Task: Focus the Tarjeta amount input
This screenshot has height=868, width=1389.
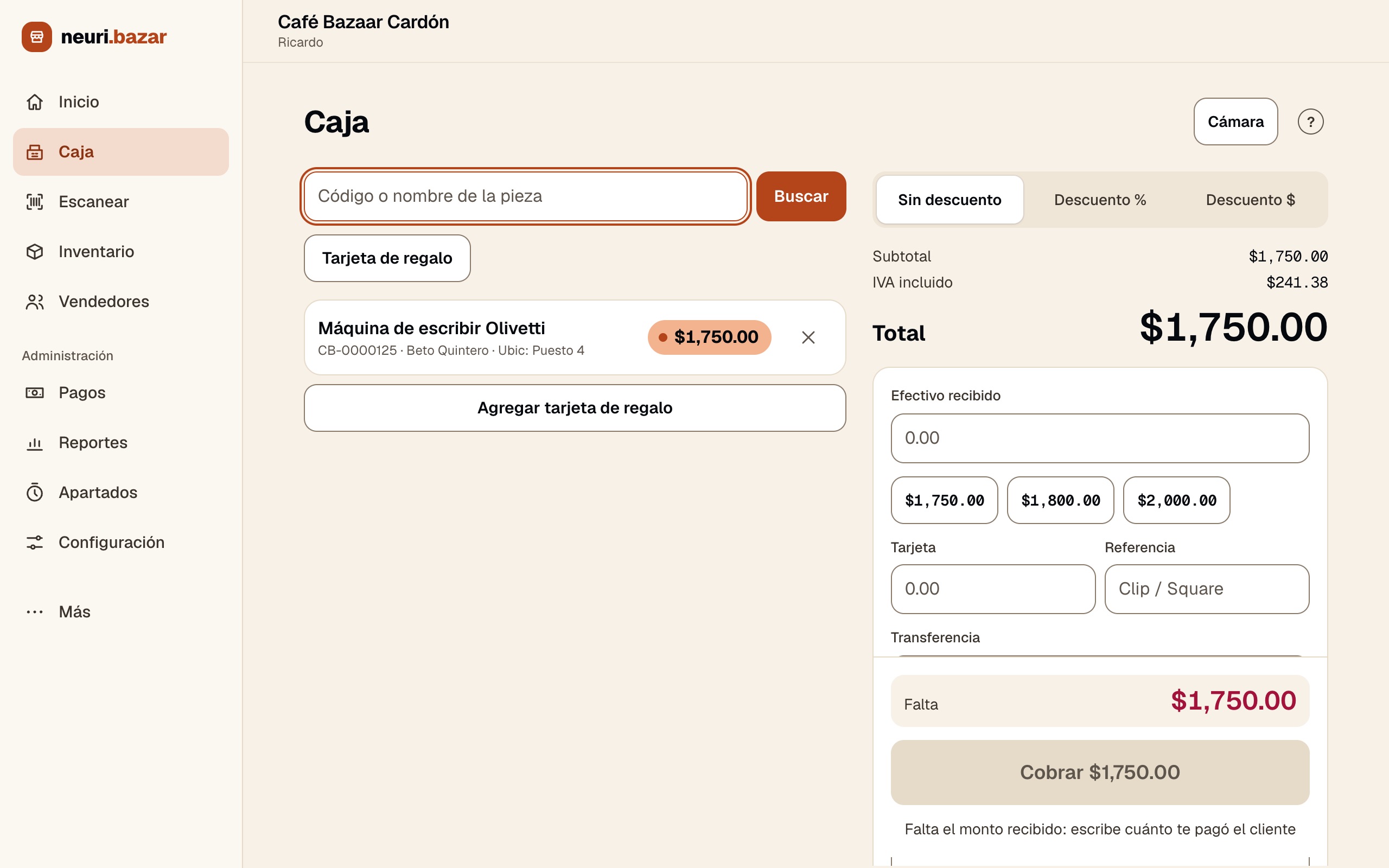Action: point(993,589)
